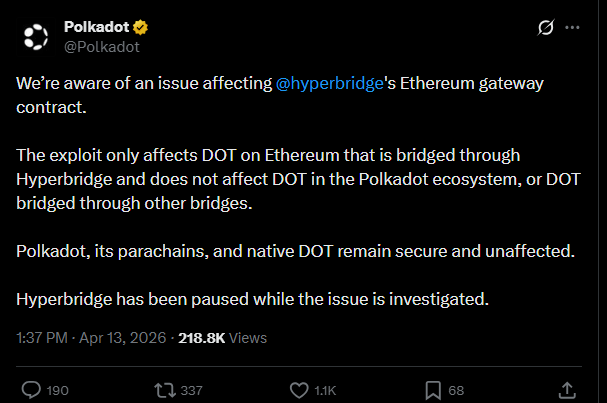Open the 218.8K Views analytics
This screenshot has width=607, height=403.
(x=223, y=338)
